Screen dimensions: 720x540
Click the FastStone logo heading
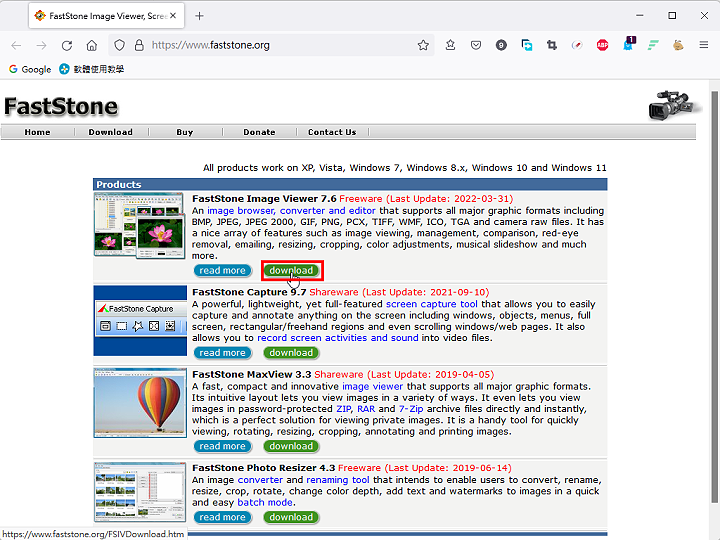click(x=61, y=107)
